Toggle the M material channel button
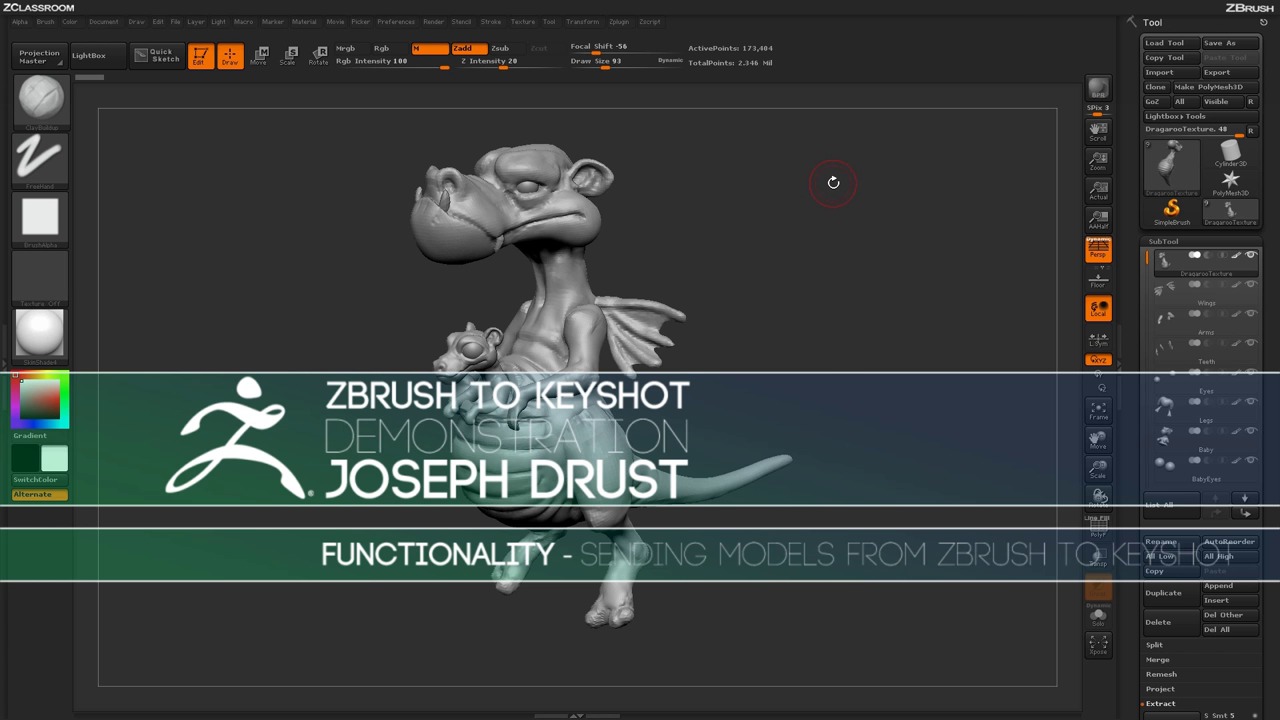This screenshot has width=1280, height=720. point(429,48)
